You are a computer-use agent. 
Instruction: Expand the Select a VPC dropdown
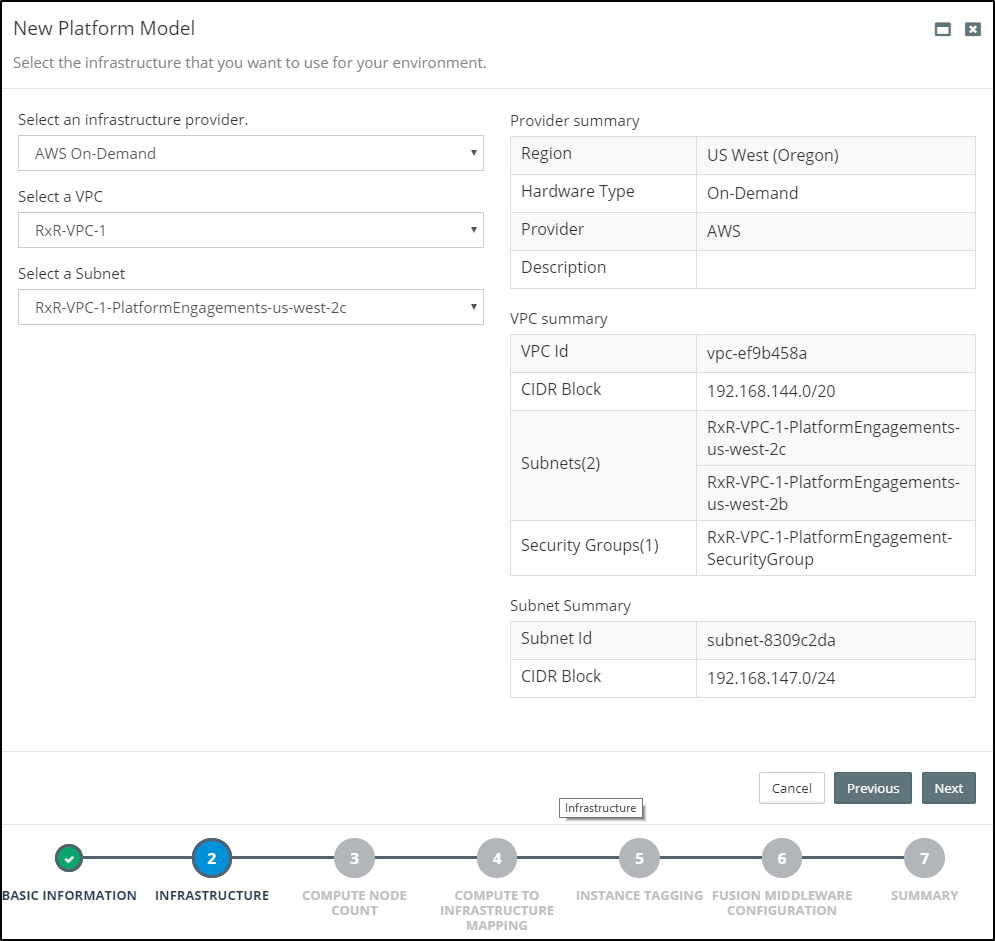point(250,230)
